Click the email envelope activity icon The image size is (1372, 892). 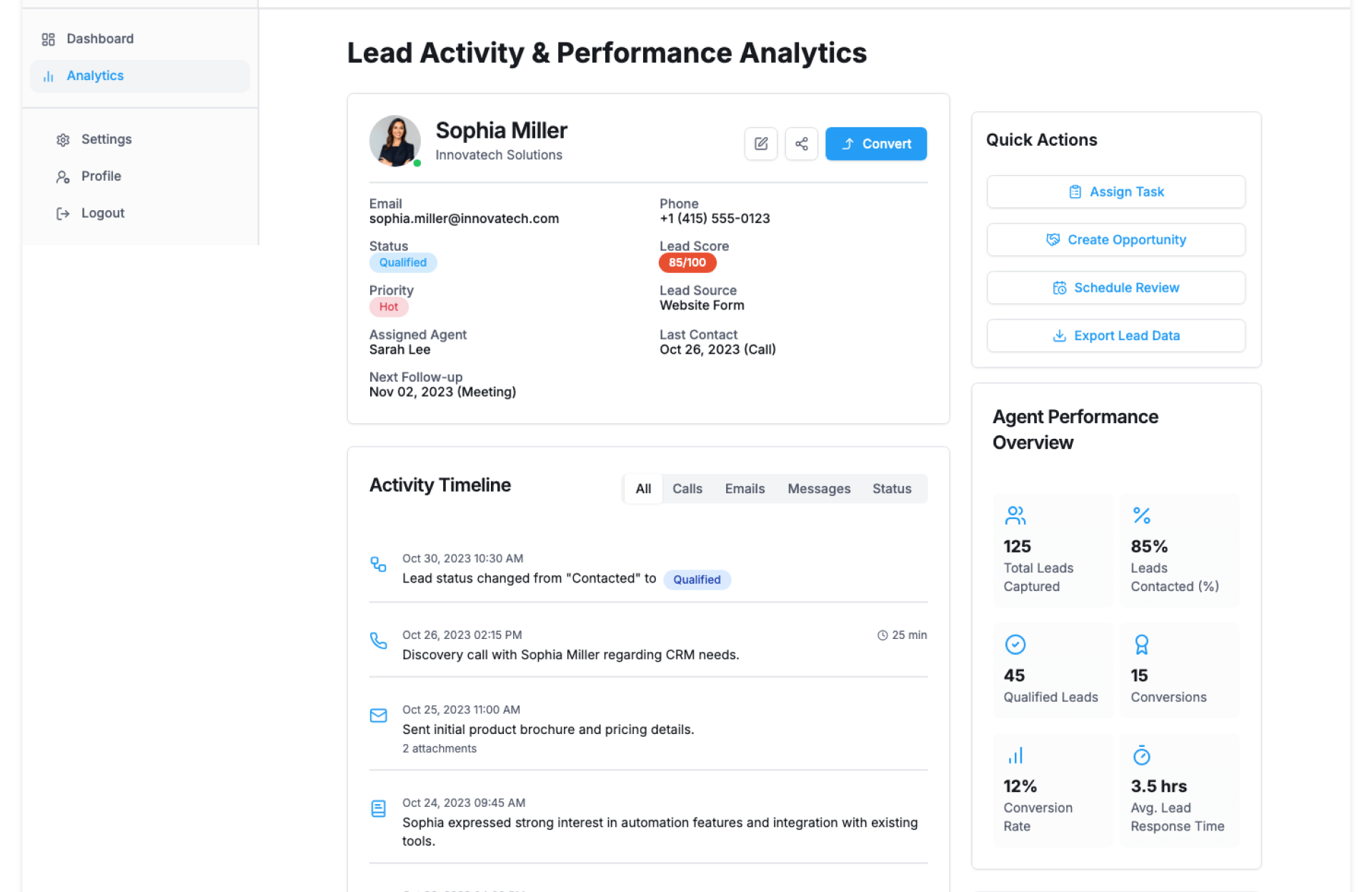(x=378, y=715)
